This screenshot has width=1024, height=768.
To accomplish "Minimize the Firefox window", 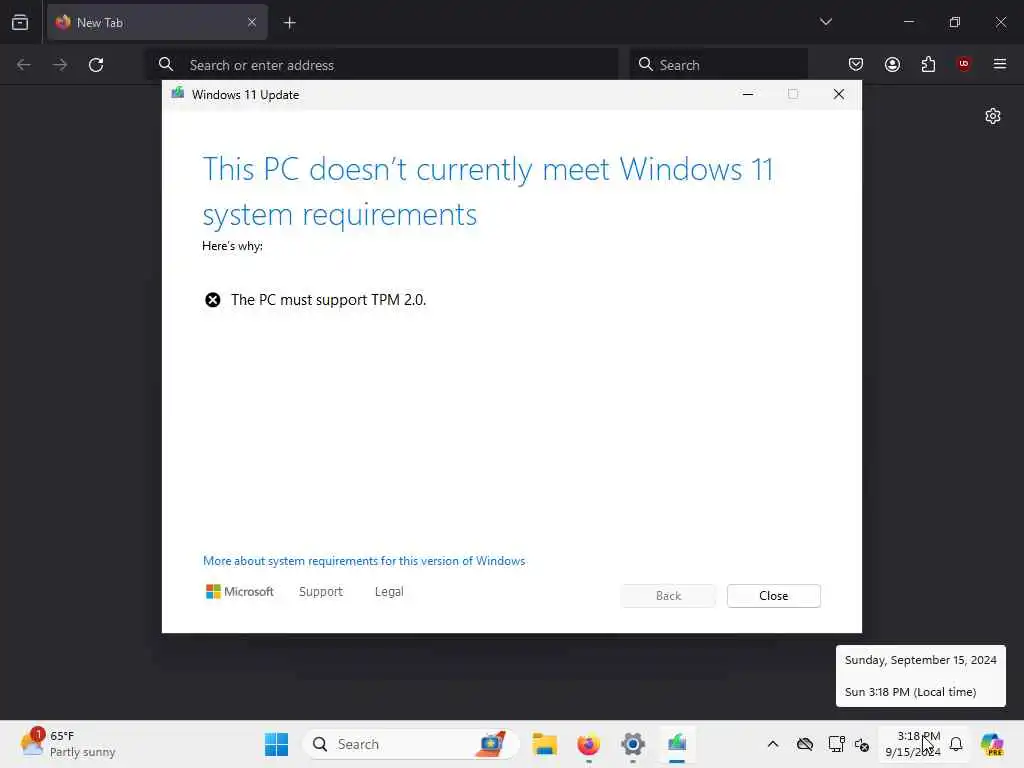I will point(908,22).
